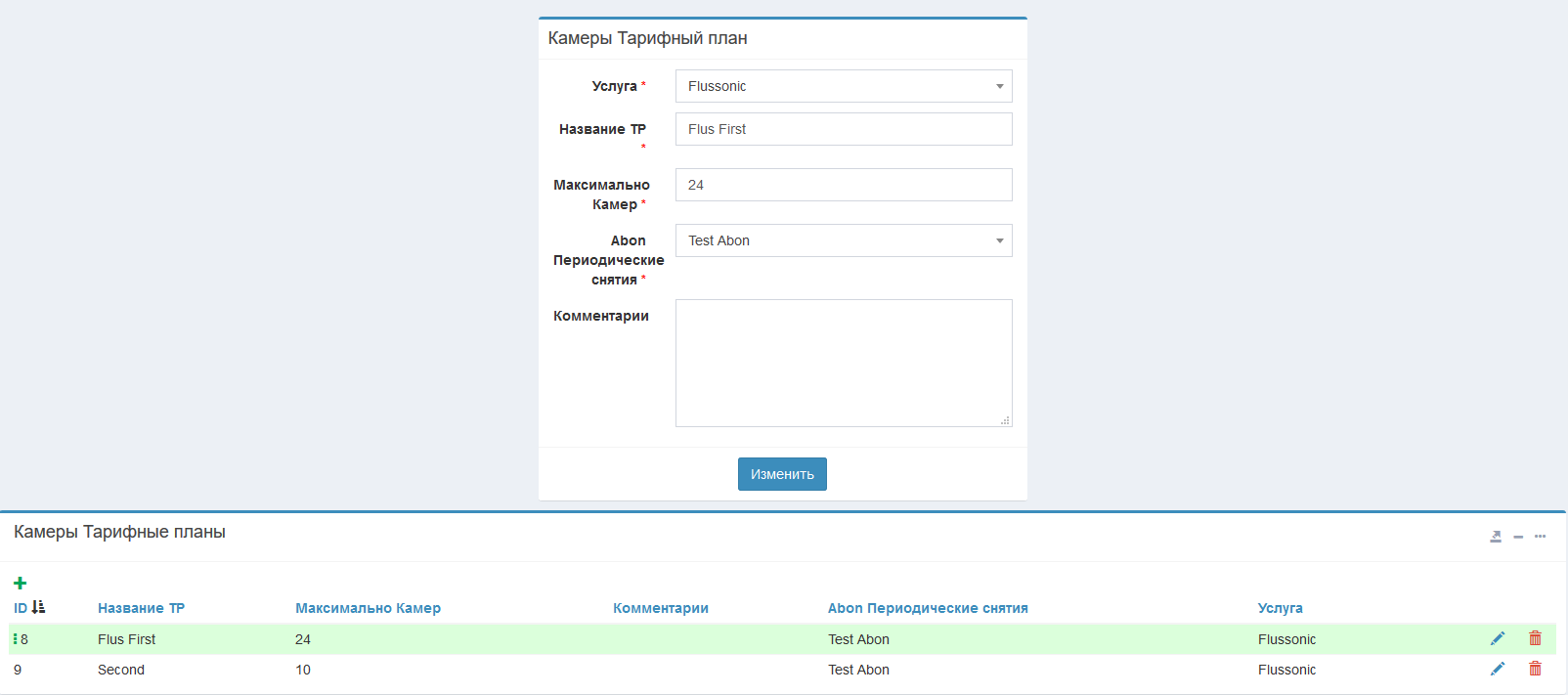1568x695 pixels.
Task: Click the Название ТР input field
Action: point(843,129)
